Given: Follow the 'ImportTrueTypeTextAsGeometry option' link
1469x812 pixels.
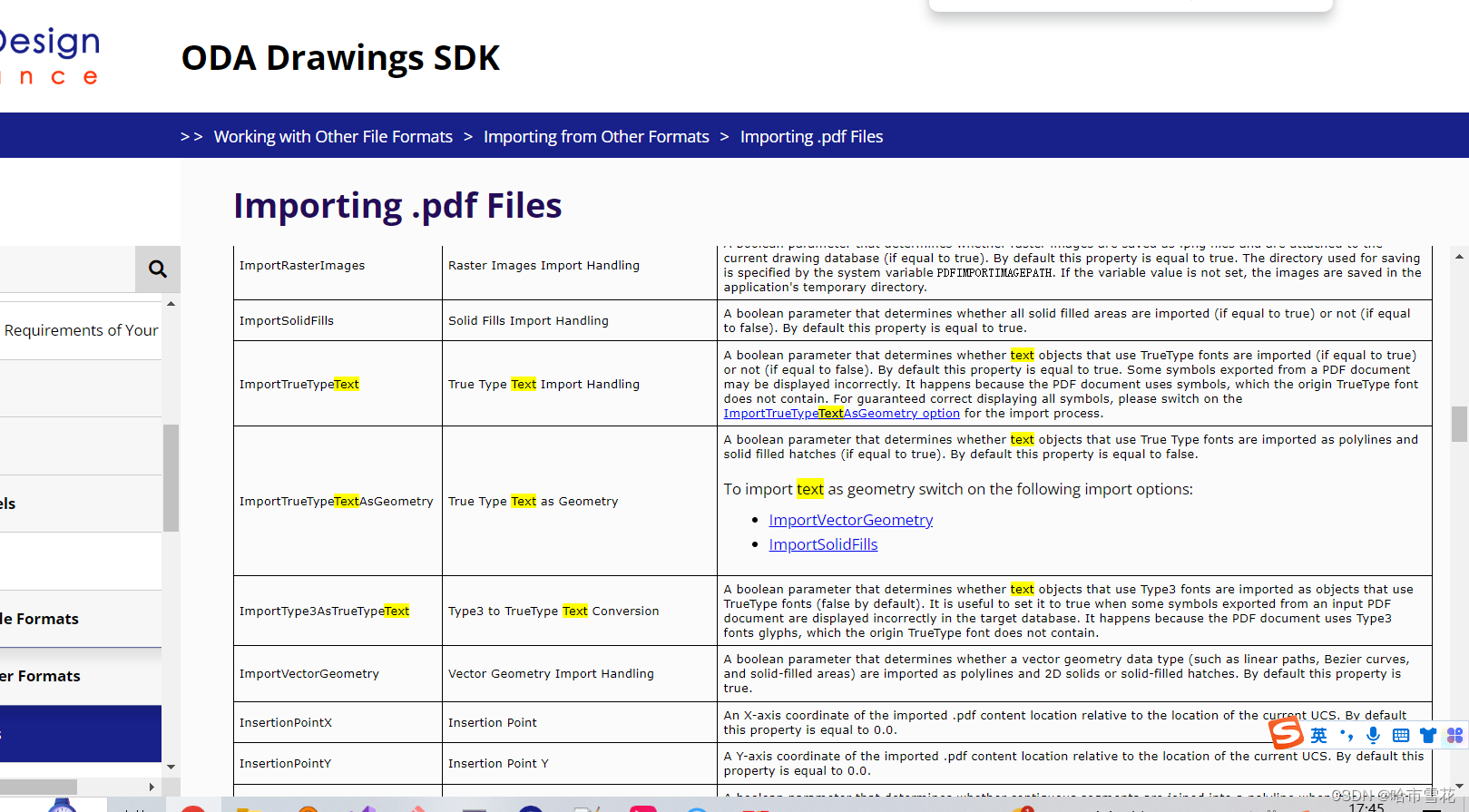Looking at the screenshot, I should coord(841,414).
